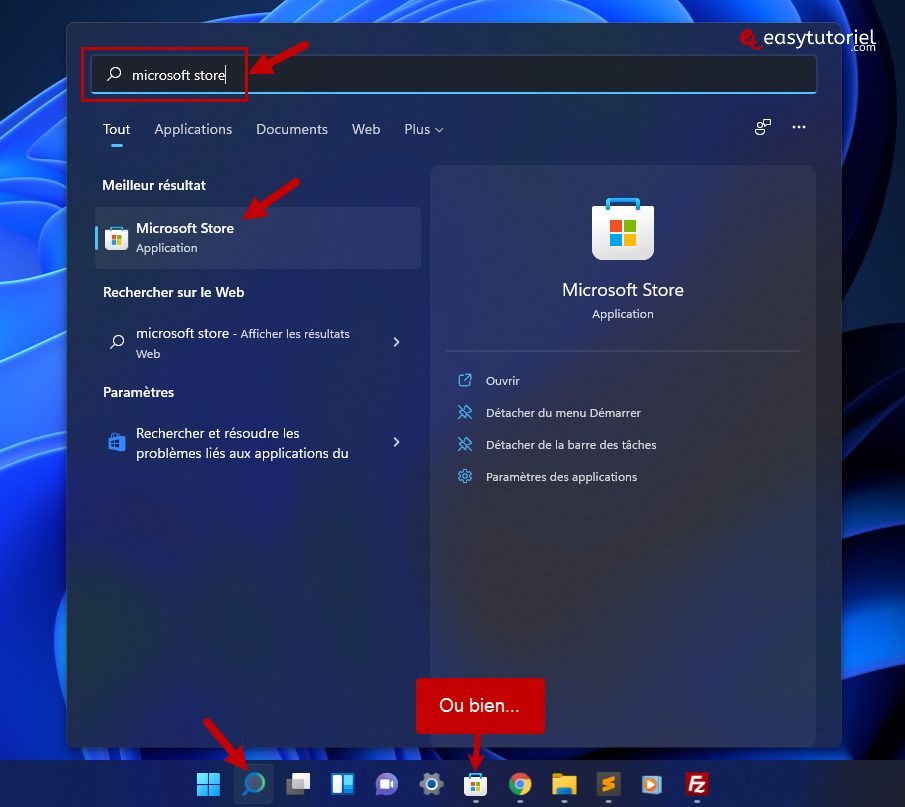Open Google Chrome from the taskbar
The image size is (905, 807).
[x=520, y=784]
